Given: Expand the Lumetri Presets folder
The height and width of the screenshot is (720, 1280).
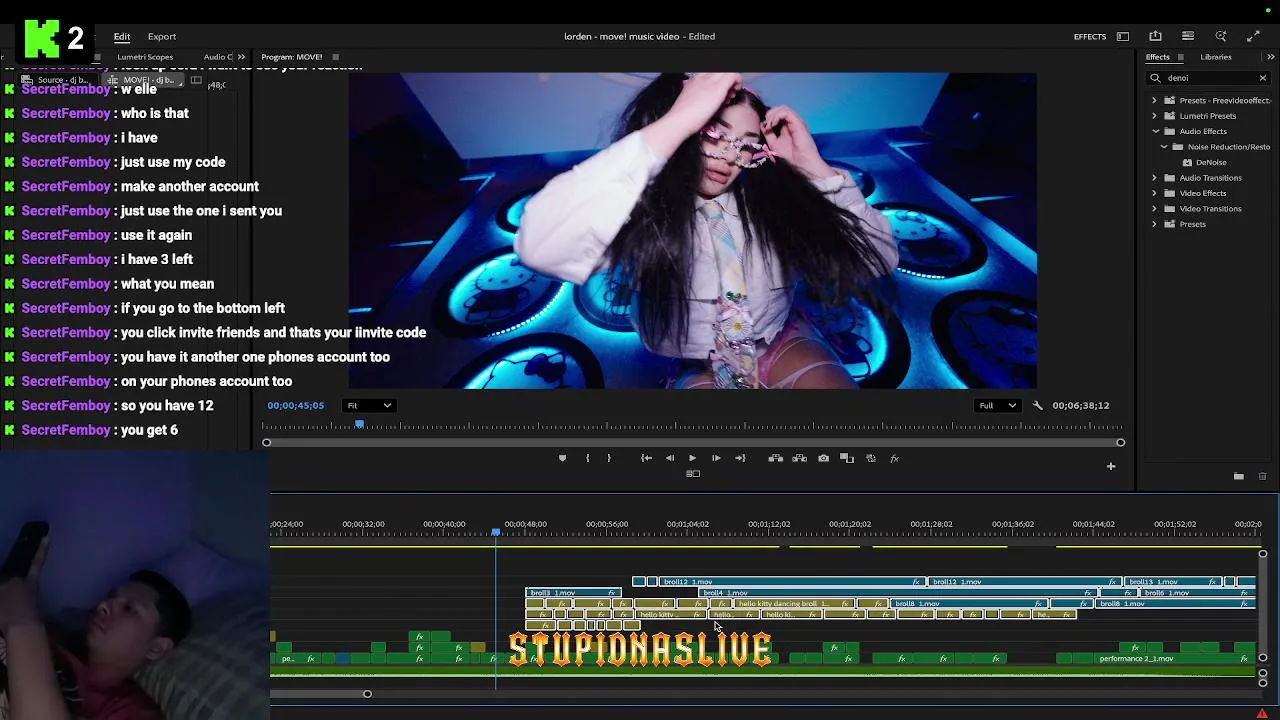Looking at the screenshot, I should pyautogui.click(x=1154, y=116).
